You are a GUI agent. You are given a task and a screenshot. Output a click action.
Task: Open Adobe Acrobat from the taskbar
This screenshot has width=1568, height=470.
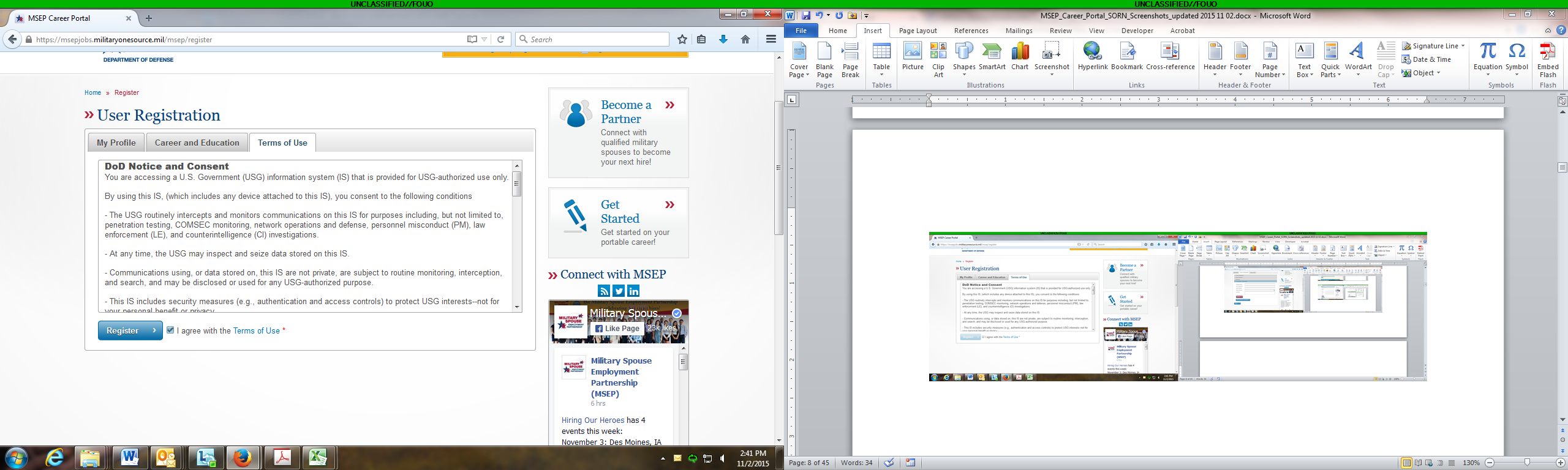tap(282, 458)
